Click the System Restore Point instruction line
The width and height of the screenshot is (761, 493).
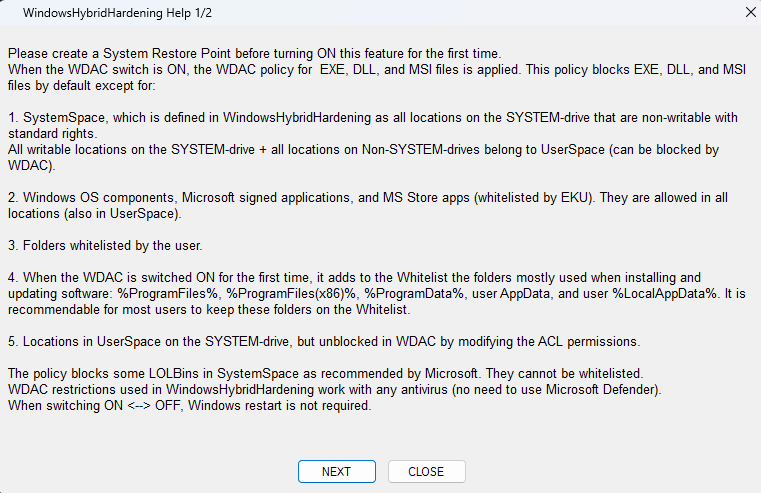click(253, 52)
